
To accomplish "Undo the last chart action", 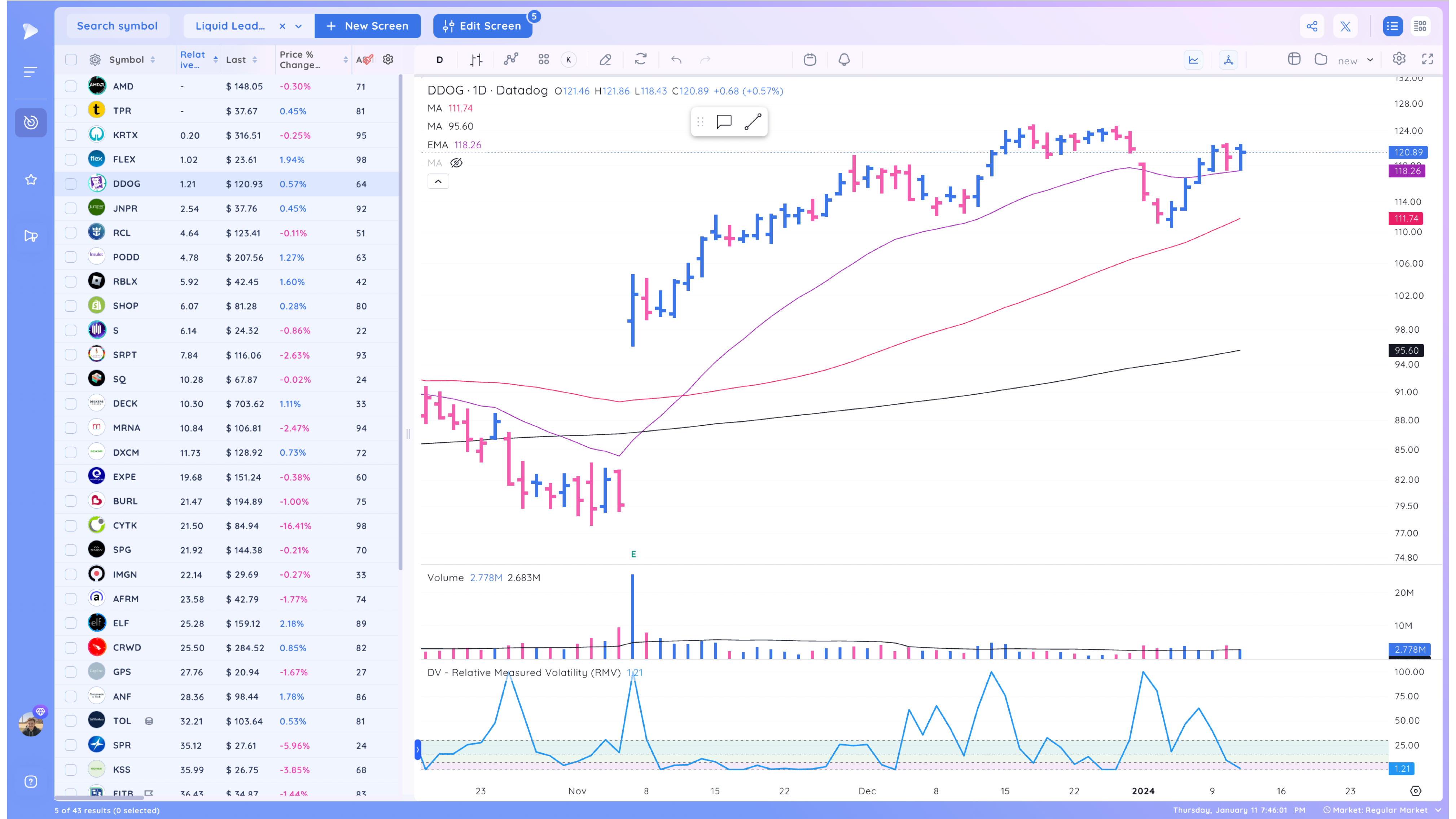I will pos(676,59).
